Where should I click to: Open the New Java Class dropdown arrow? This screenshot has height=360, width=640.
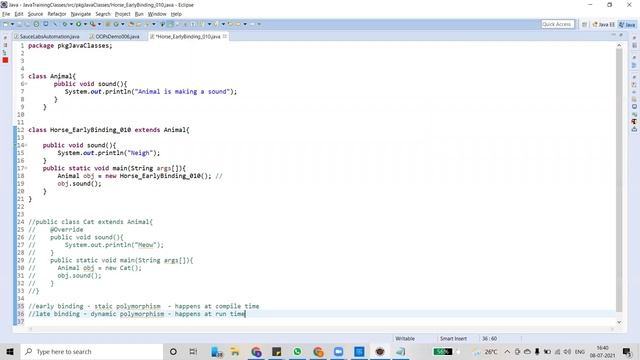(122, 24)
